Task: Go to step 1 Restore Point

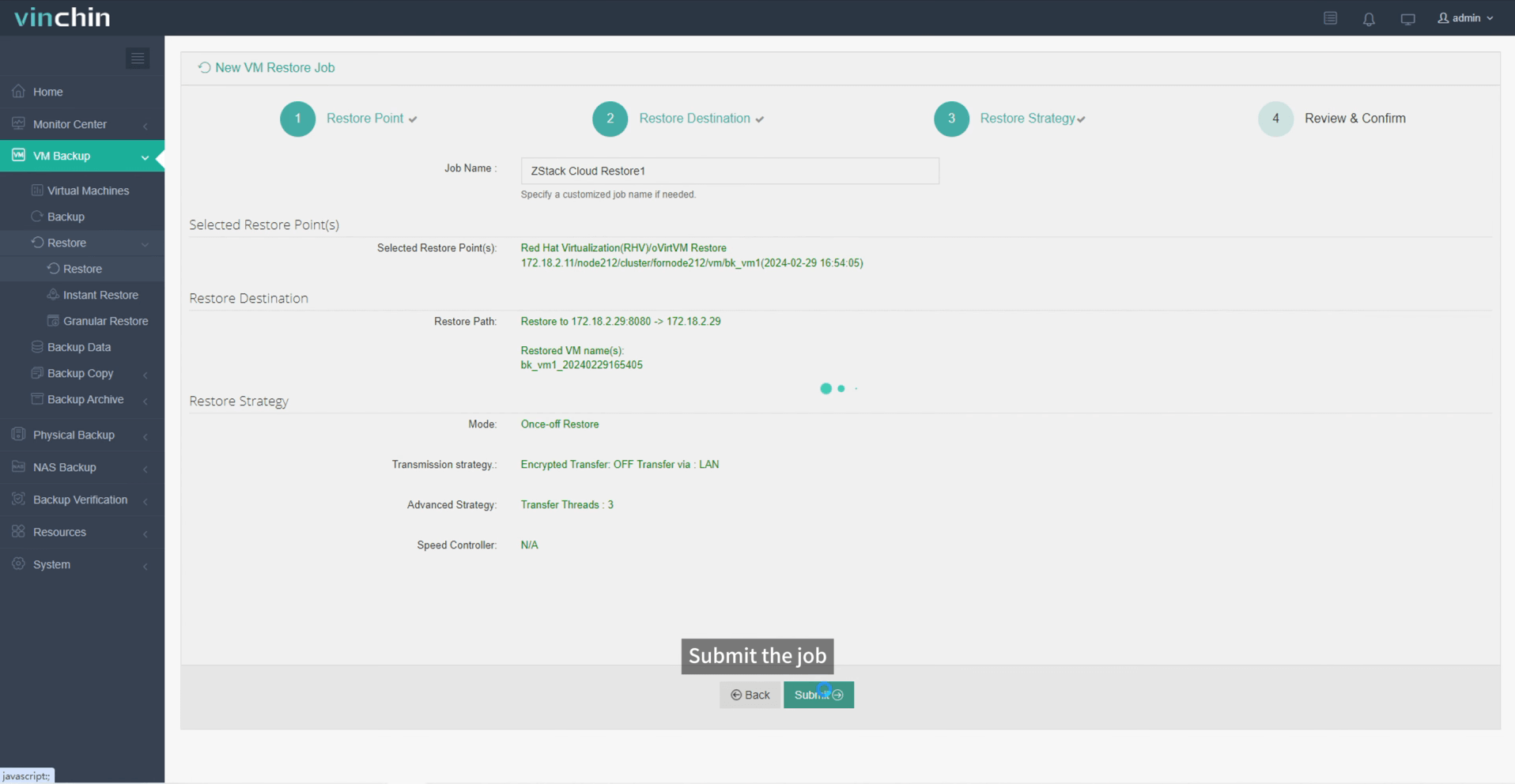Action: click(x=349, y=119)
